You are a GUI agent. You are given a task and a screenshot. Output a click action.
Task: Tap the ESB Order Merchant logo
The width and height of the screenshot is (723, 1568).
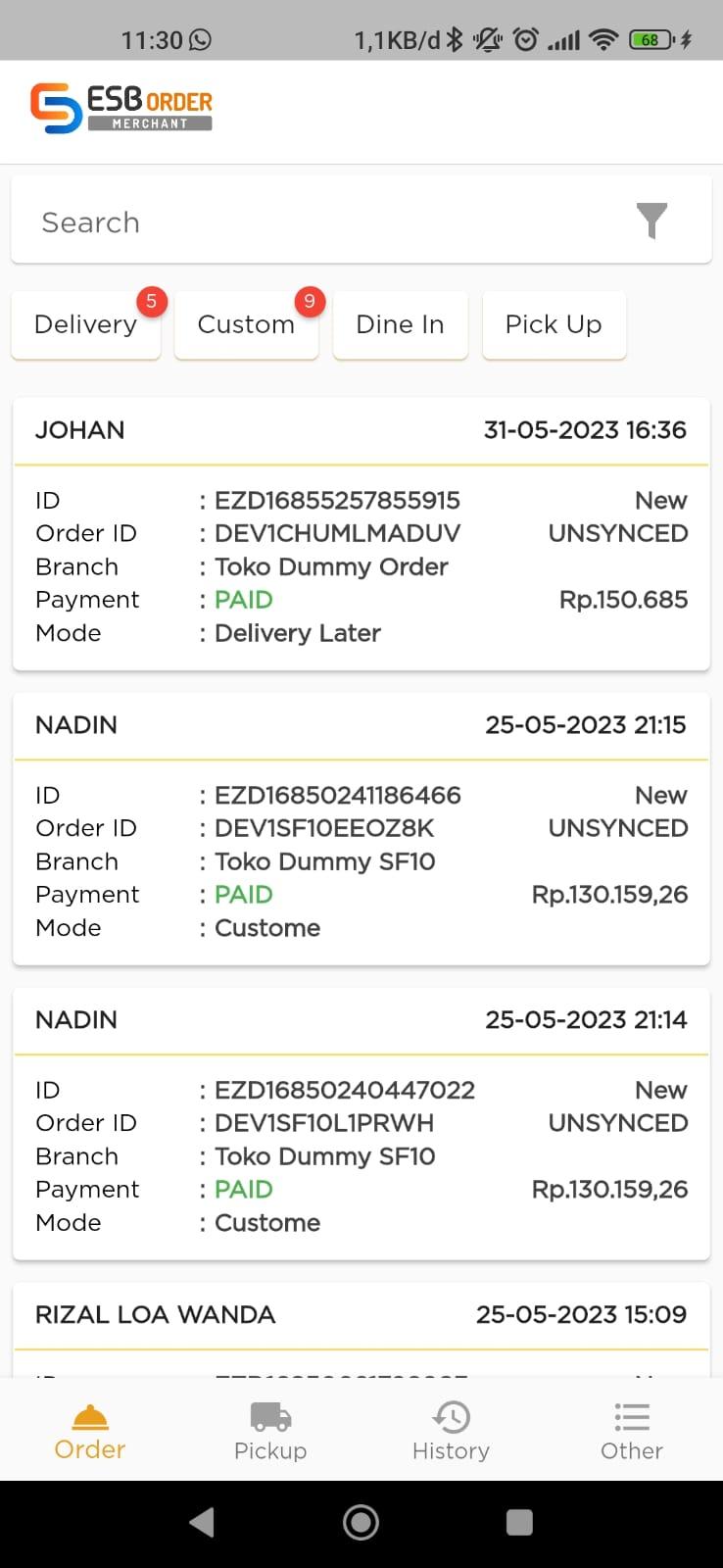click(121, 108)
